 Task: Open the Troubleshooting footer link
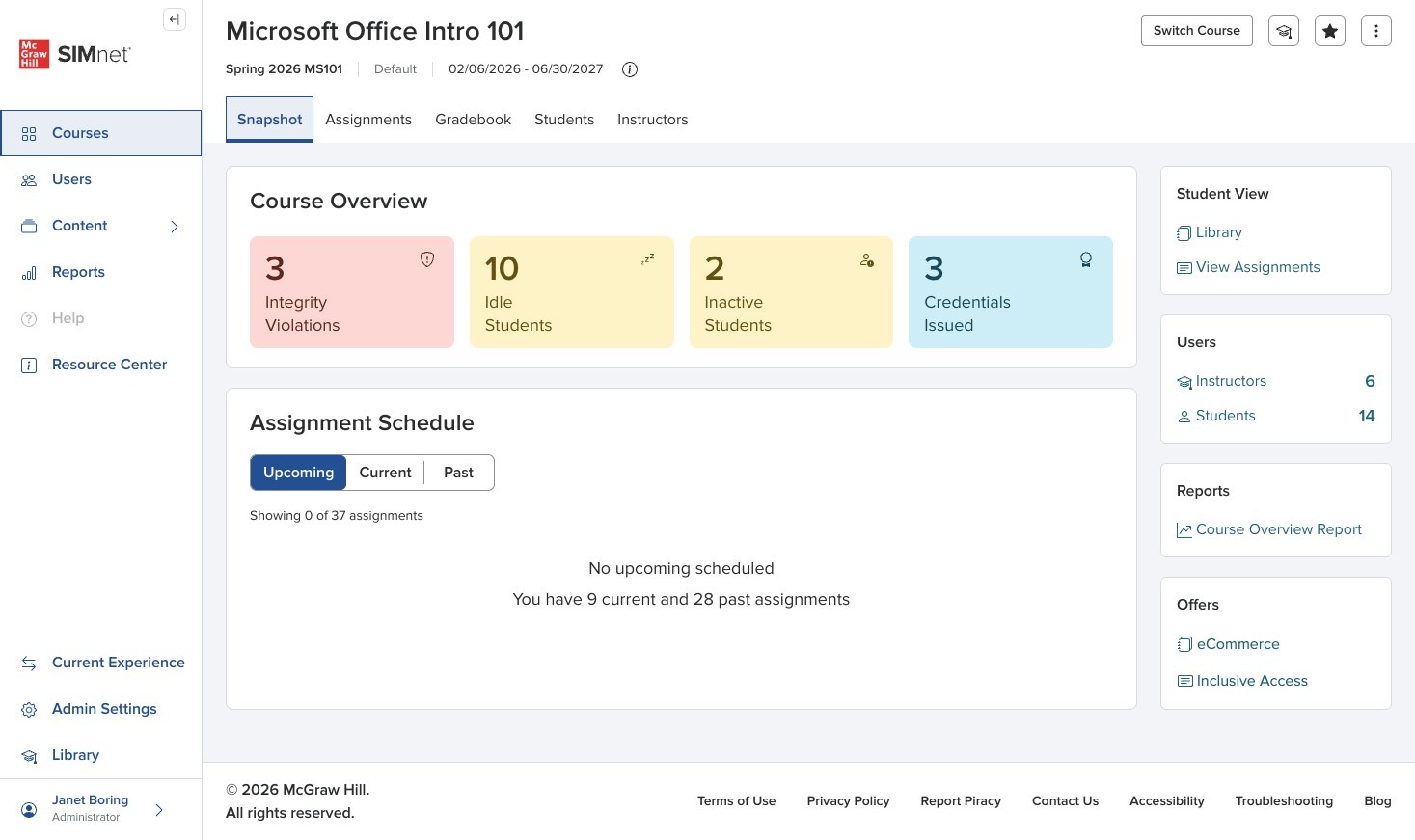click(x=1284, y=801)
